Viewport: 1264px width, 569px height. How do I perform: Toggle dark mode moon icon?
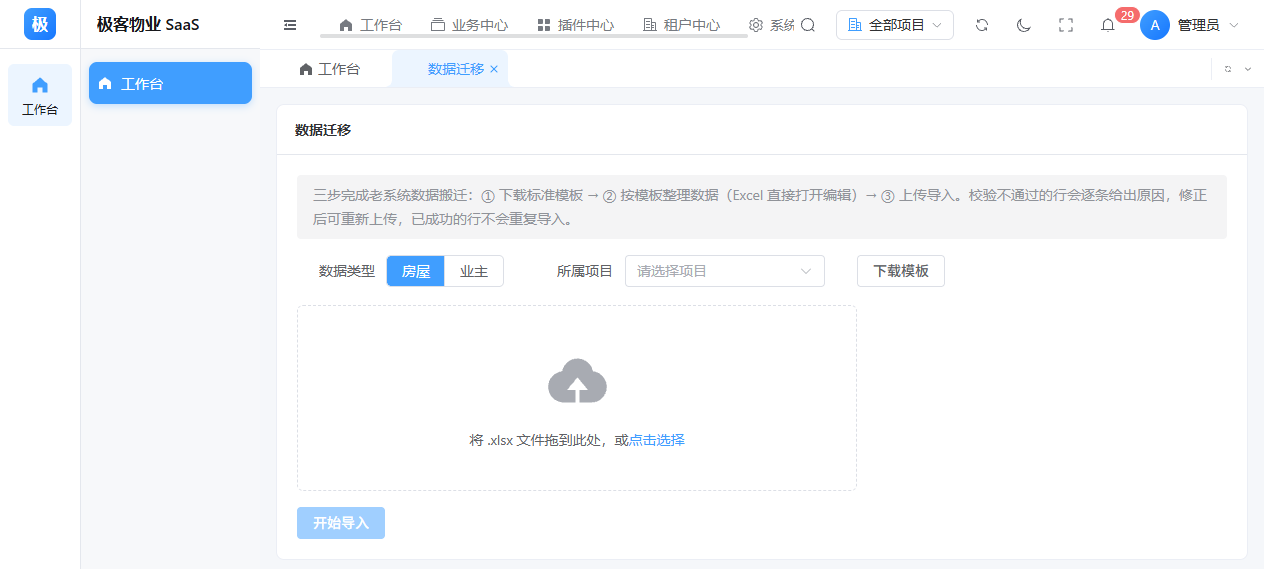(1024, 25)
